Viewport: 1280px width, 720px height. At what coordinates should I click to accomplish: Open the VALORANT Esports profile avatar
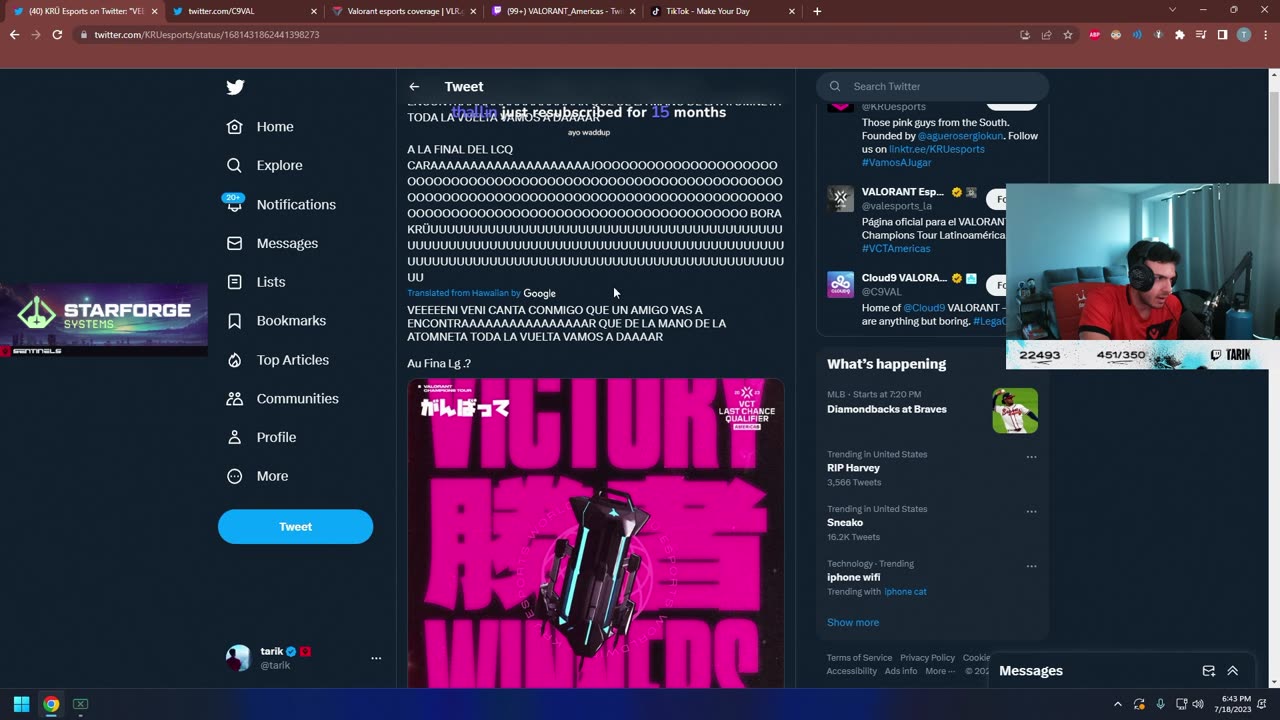840,198
